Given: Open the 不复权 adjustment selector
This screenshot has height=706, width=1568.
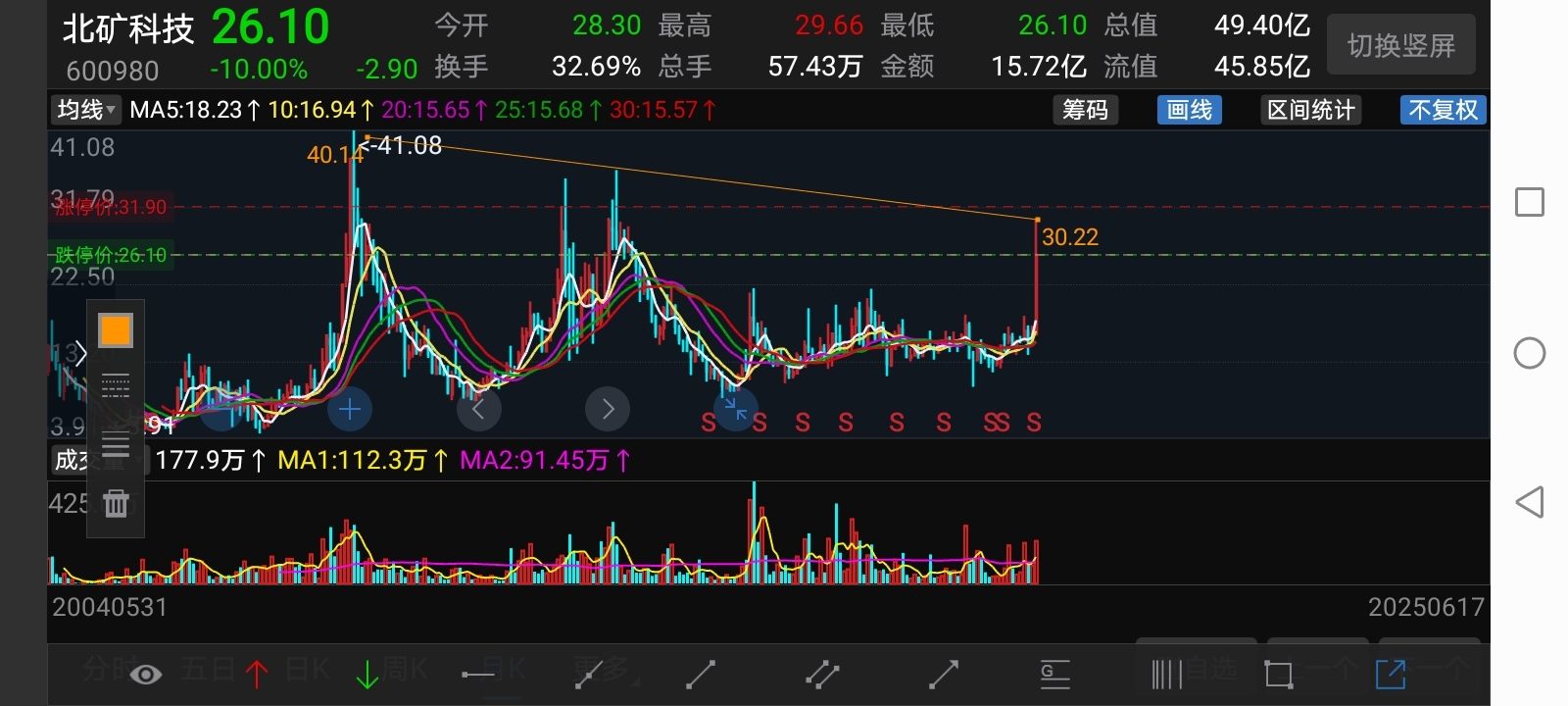Looking at the screenshot, I should point(1444,110).
